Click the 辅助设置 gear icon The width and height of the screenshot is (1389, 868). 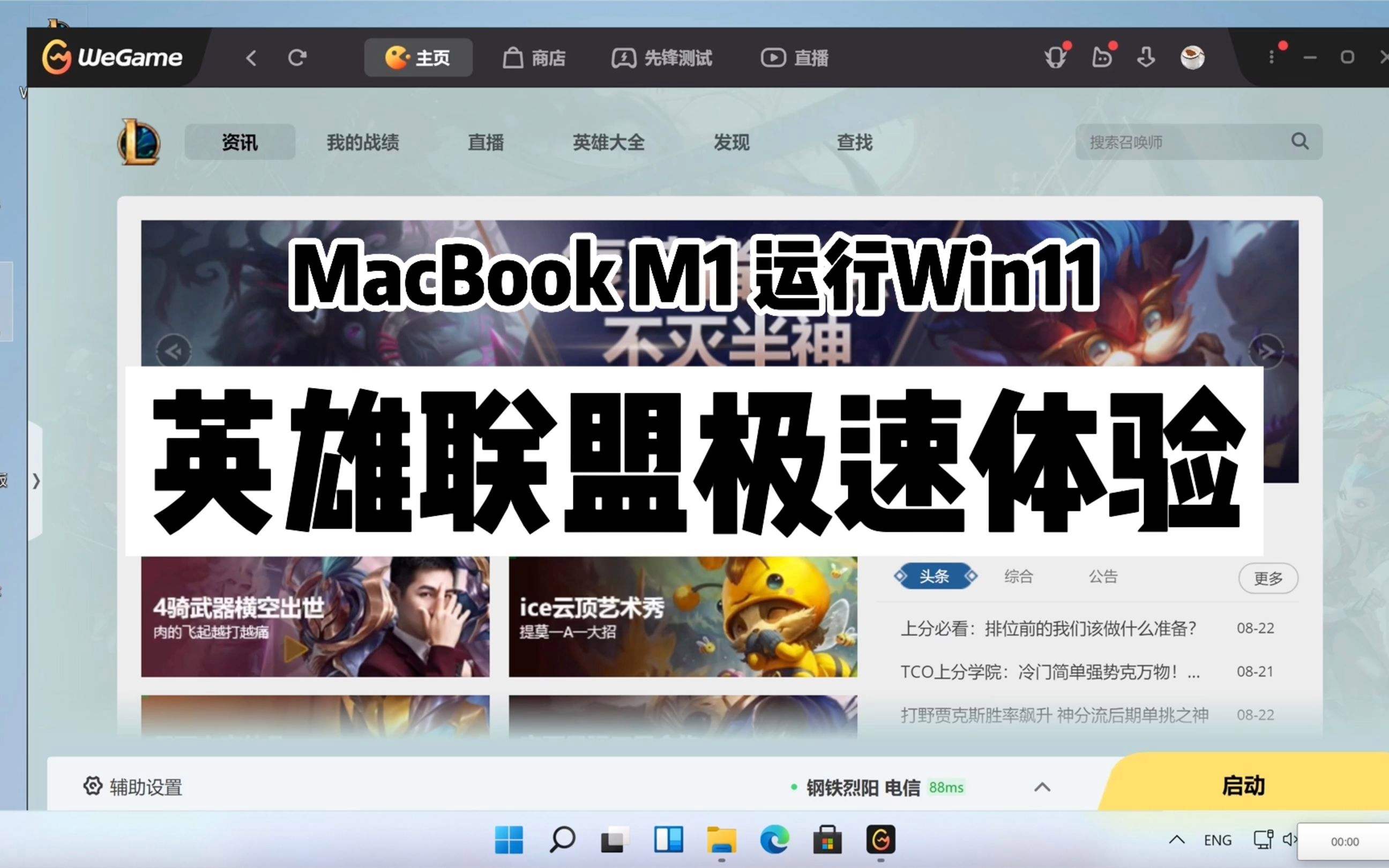pos(92,786)
